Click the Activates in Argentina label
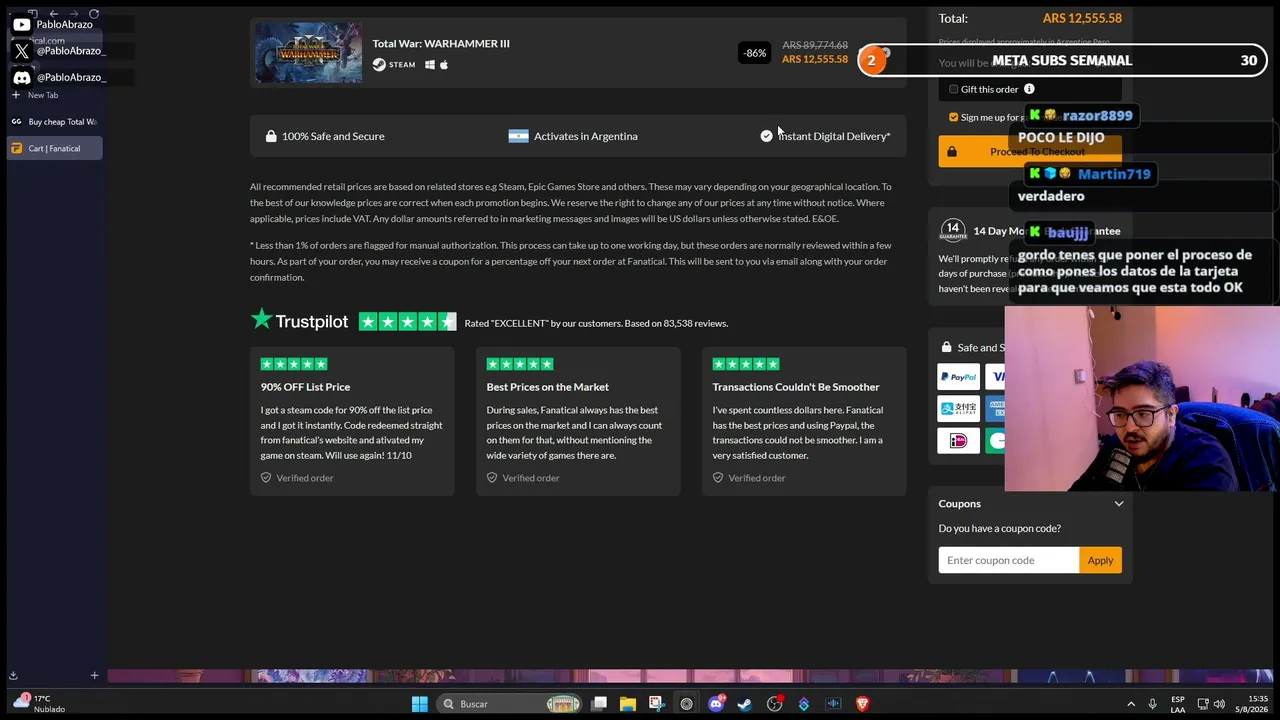The height and width of the screenshot is (720, 1280). pyautogui.click(x=585, y=136)
